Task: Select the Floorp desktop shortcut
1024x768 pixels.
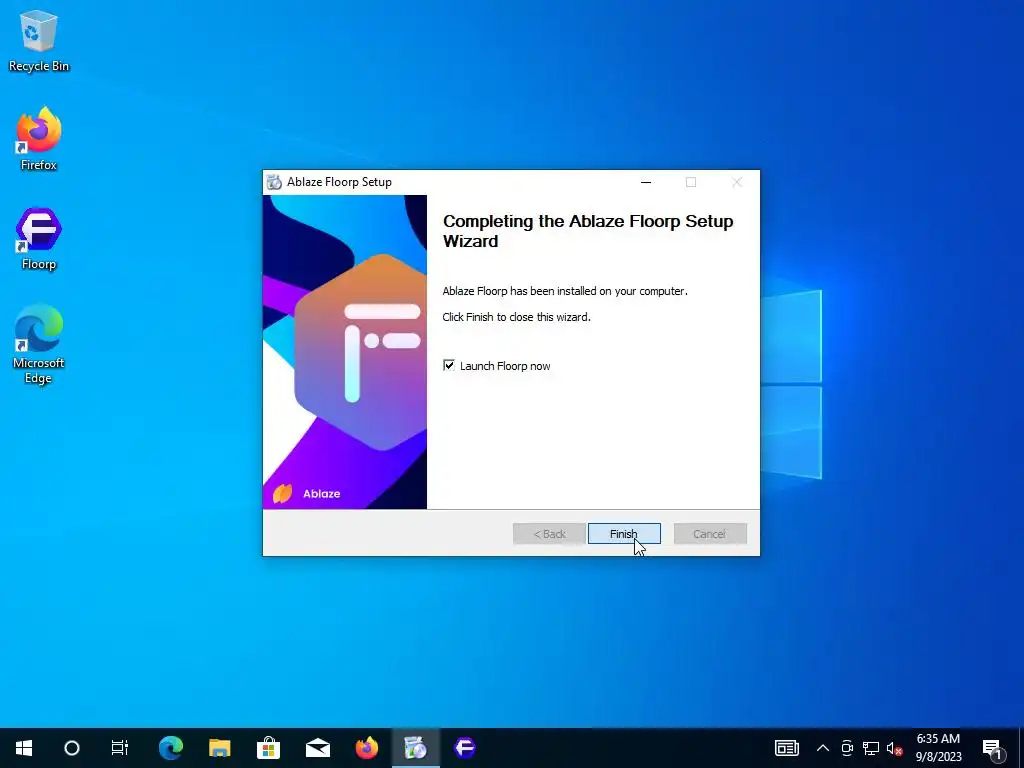Action: pos(39,238)
